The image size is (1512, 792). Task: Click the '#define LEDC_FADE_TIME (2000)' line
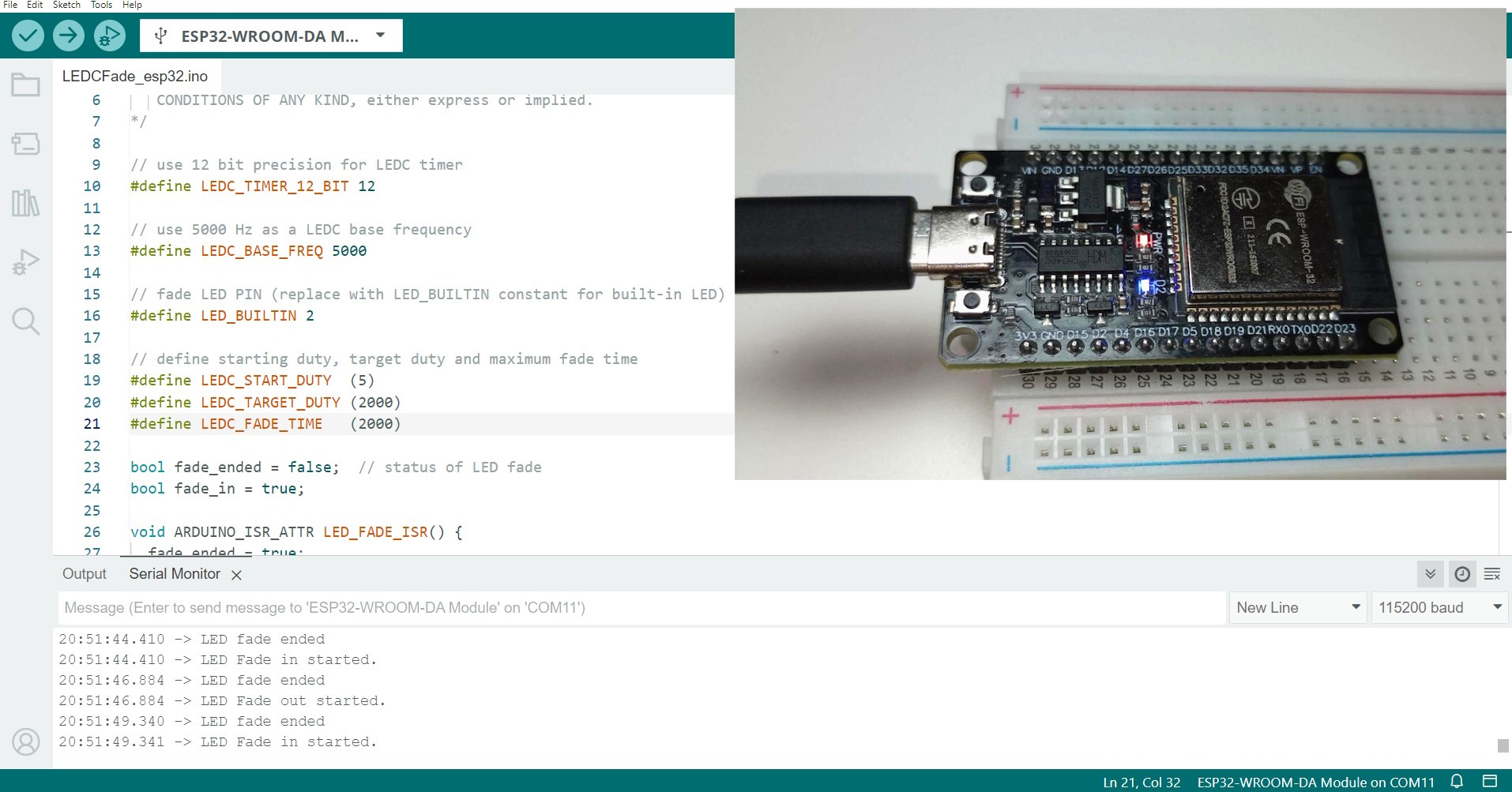(x=265, y=424)
